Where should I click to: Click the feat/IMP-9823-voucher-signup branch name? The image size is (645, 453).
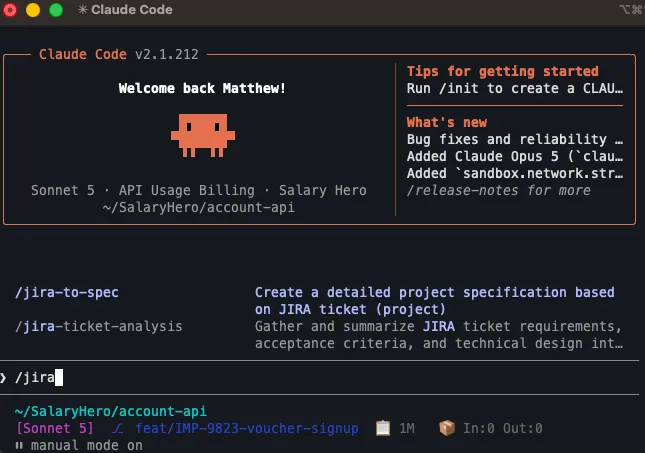pyautogui.click(x=247, y=428)
